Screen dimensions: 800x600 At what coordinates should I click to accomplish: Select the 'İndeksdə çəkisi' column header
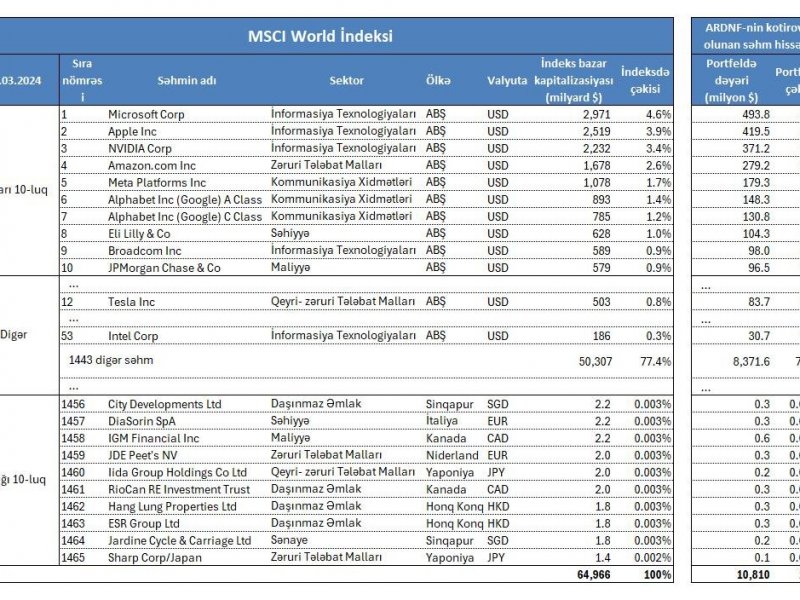(x=645, y=81)
